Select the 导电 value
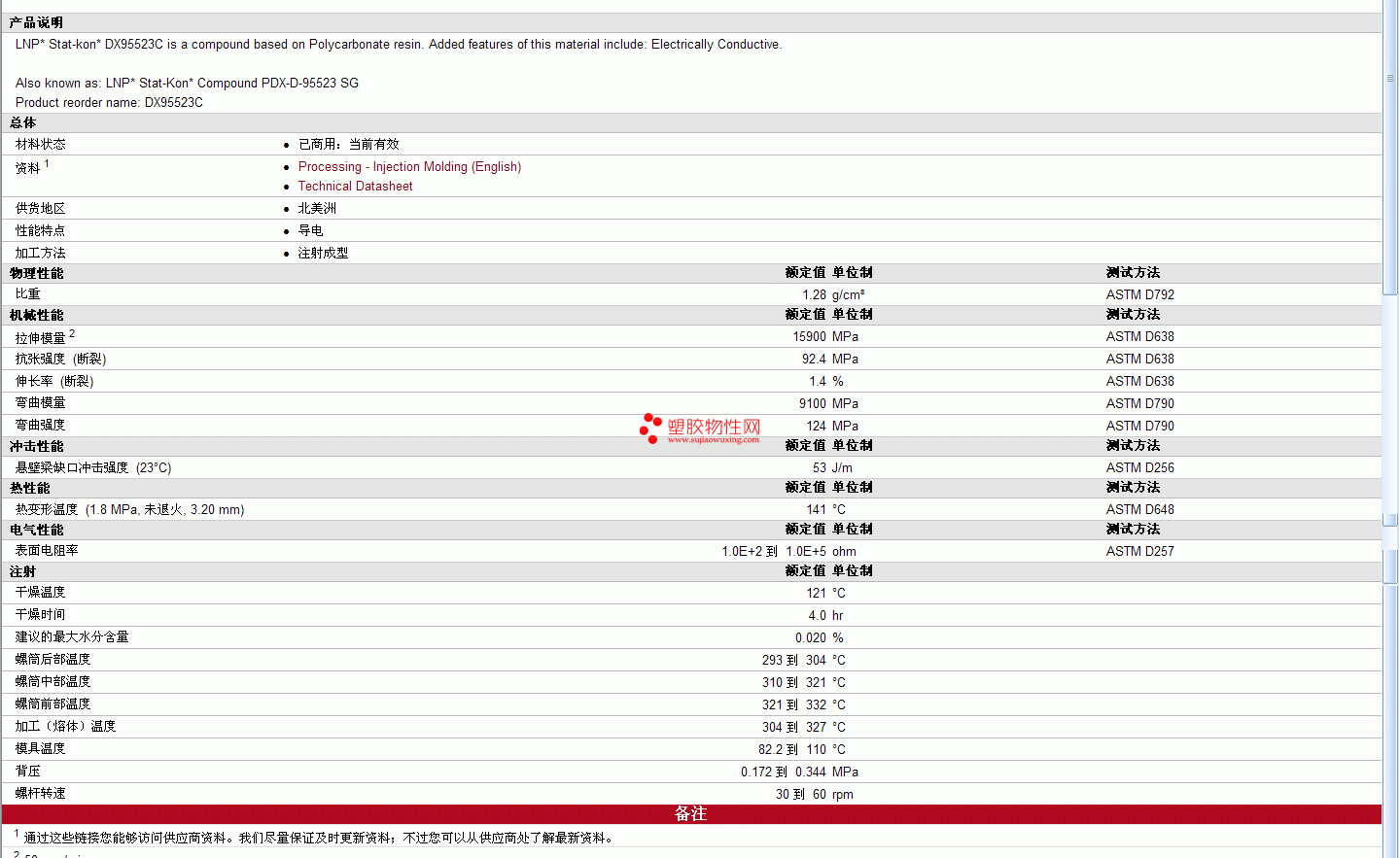Image resolution: width=1400 pixels, height=858 pixels. (x=310, y=231)
